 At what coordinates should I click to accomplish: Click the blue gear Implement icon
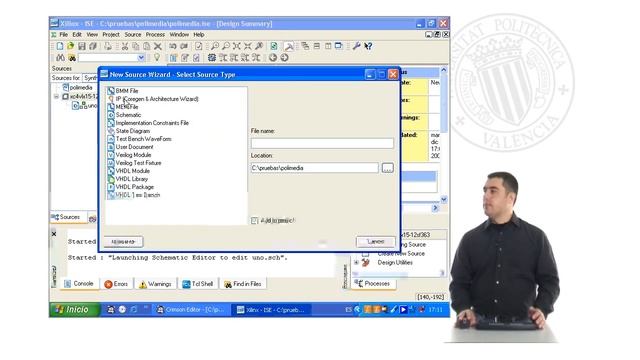point(211,58)
